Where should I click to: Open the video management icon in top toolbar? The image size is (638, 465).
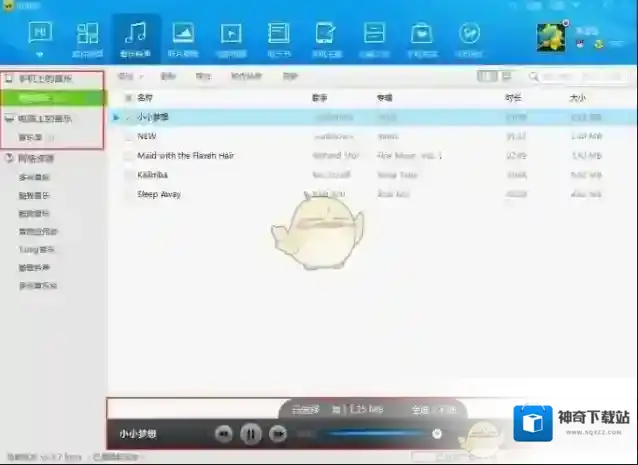coord(230,39)
